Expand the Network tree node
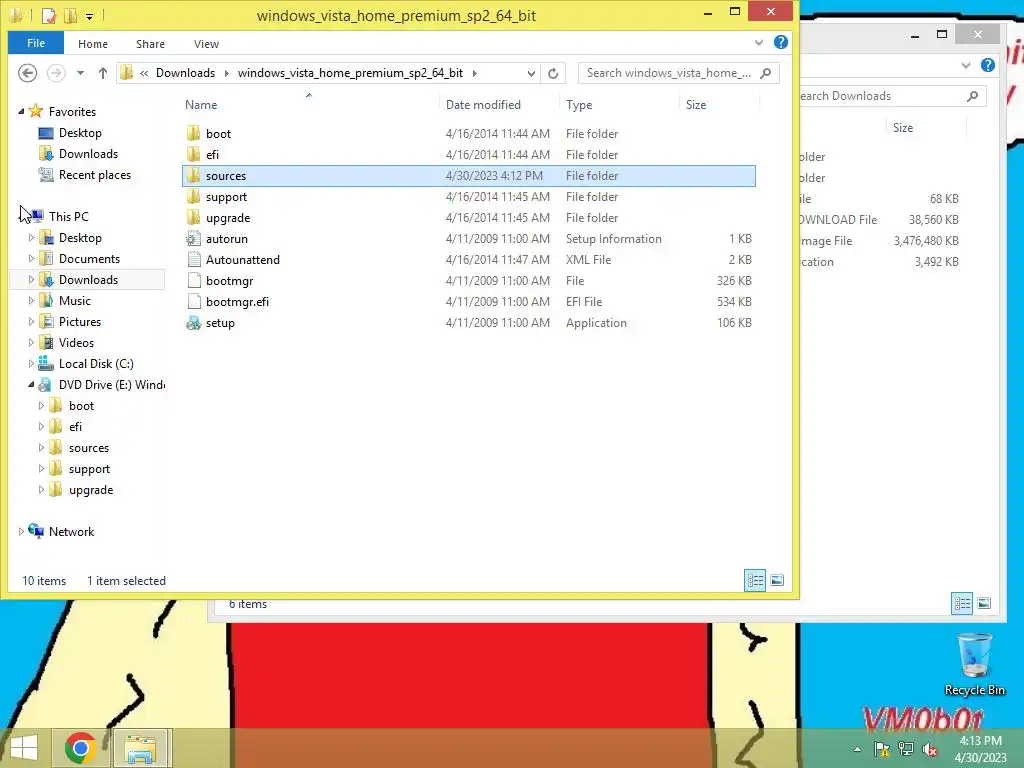Viewport: 1024px width, 768px height. tap(21, 532)
